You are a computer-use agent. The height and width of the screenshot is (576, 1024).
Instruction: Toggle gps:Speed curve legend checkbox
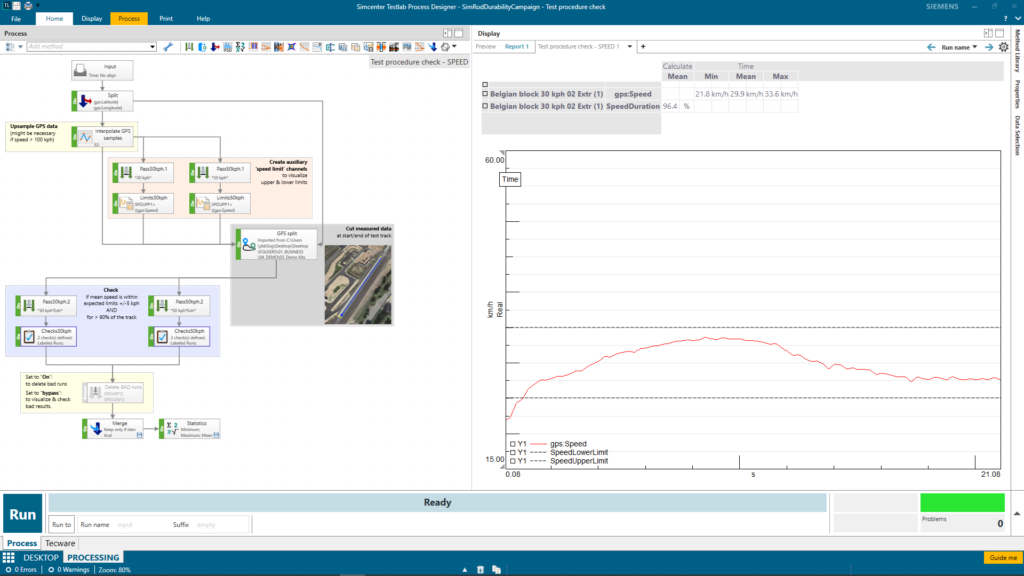(x=513, y=443)
